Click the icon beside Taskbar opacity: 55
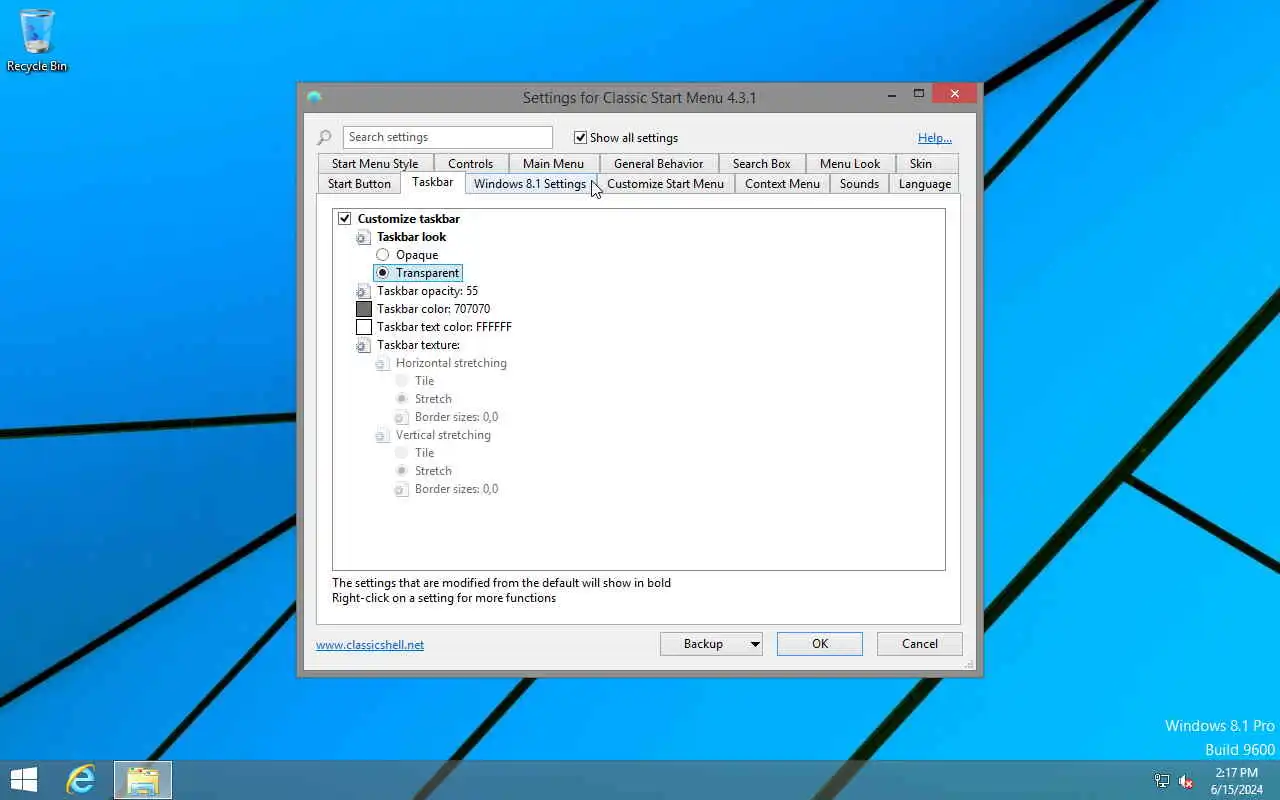This screenshot has width=1280, height=800. click(x=363, y=291)
